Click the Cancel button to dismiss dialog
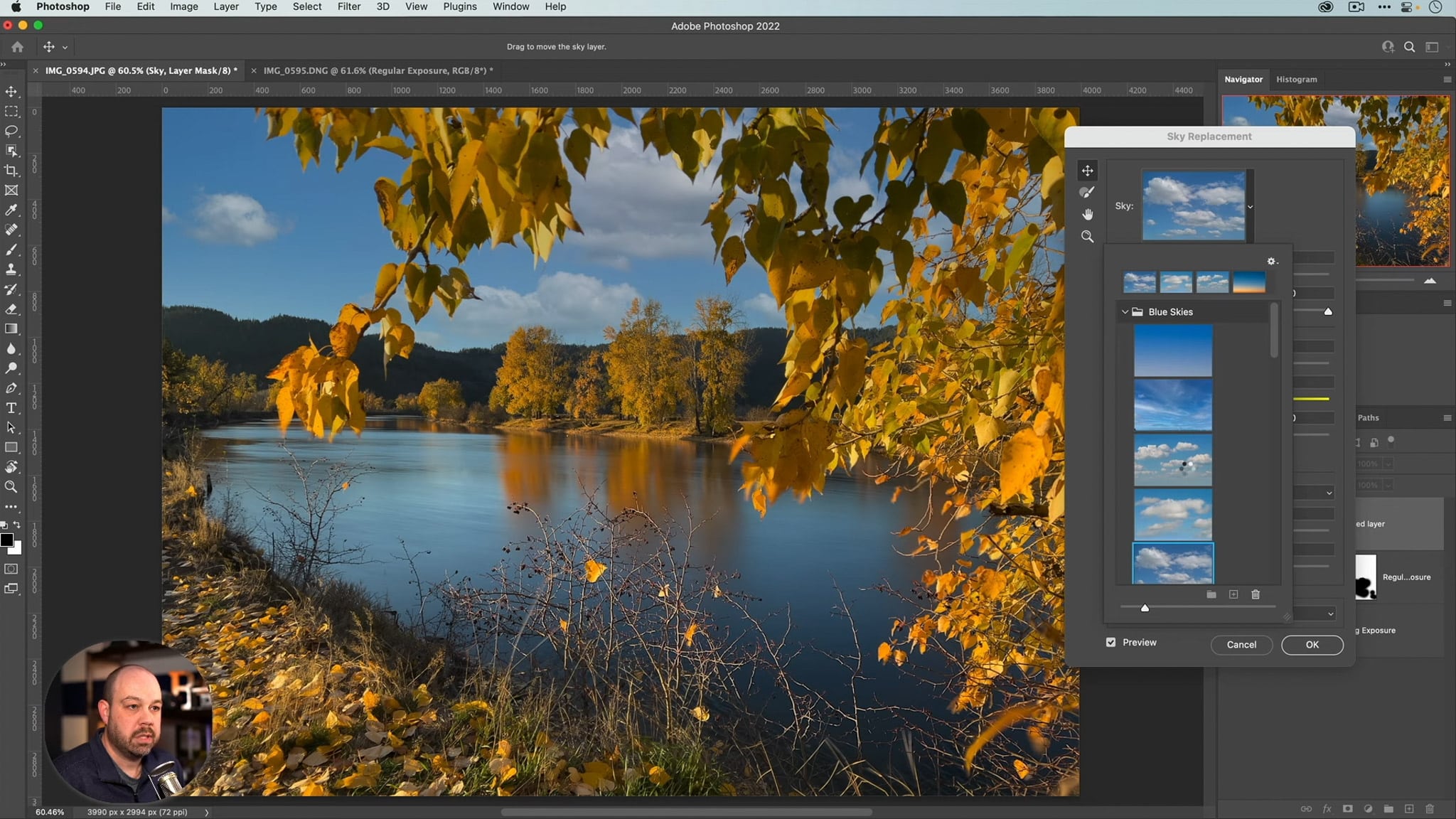Screen dimensions: 1456x819 pos(1241,644)
